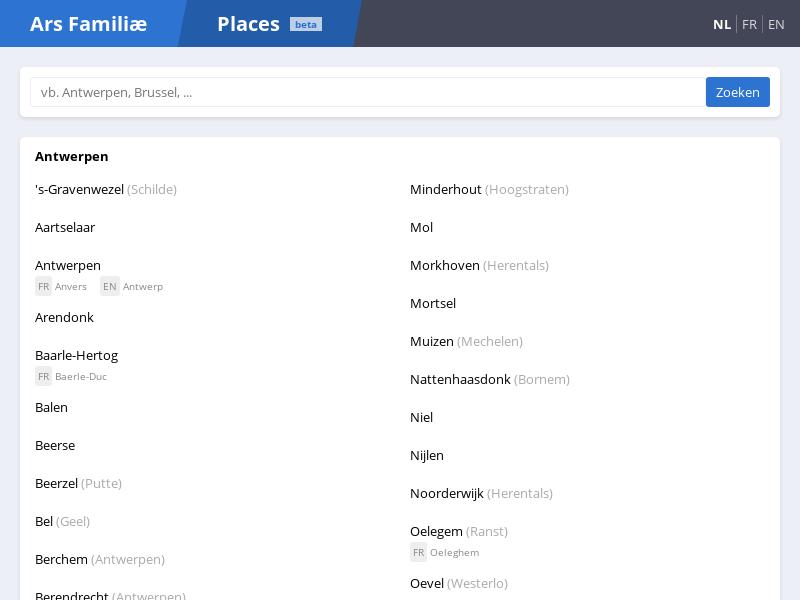This screenshot has height=600, width=800.
Task: Open the Ars Familiæ home page
Action: pyautogui.click(x=88, y=24)
